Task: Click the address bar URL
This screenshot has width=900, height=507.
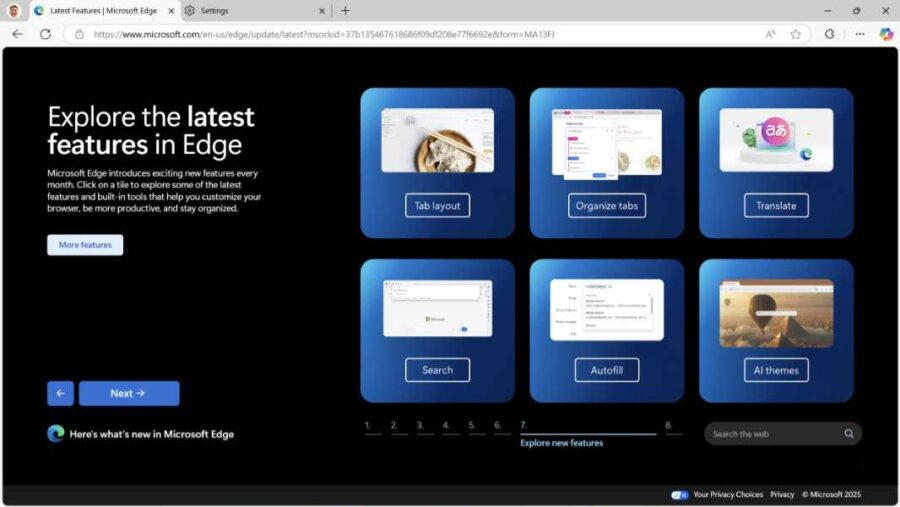Action: pyautogui.click(x=324, y=34)
